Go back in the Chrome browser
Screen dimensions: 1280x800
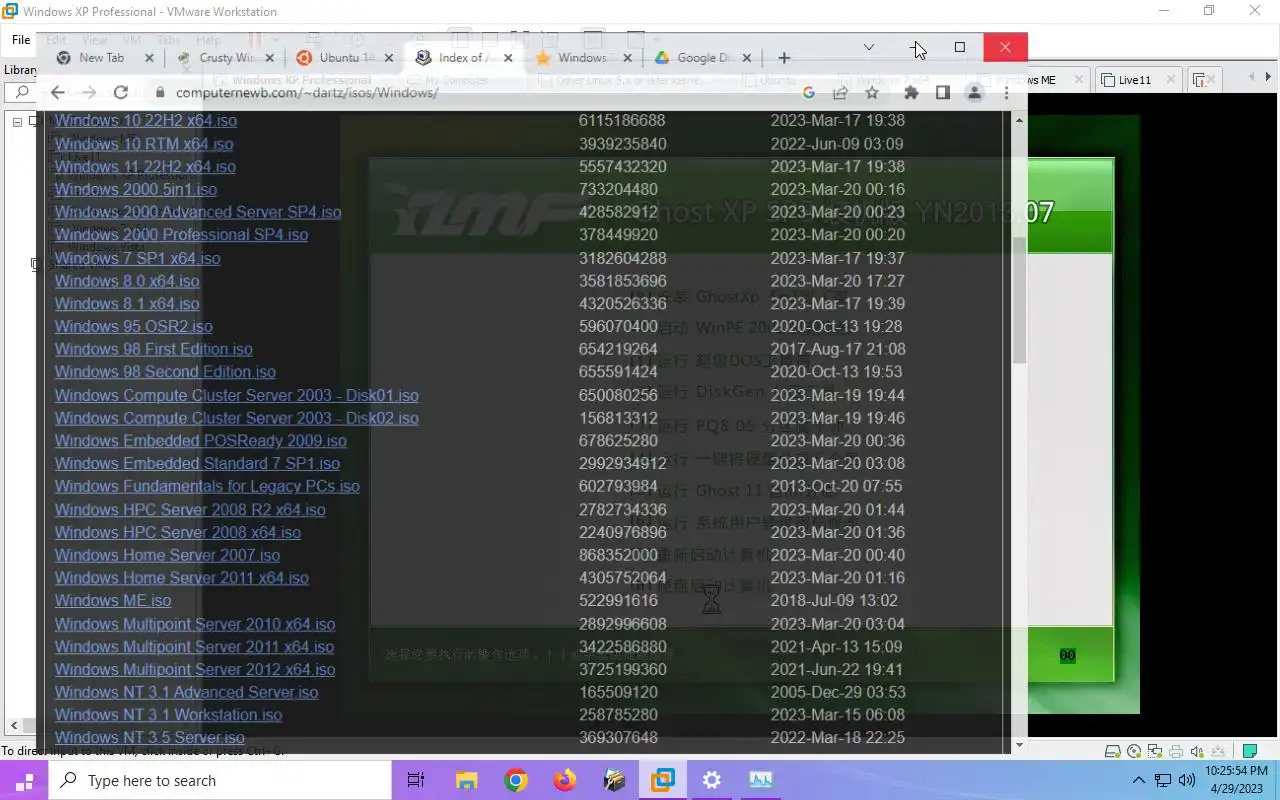point(57,92)
